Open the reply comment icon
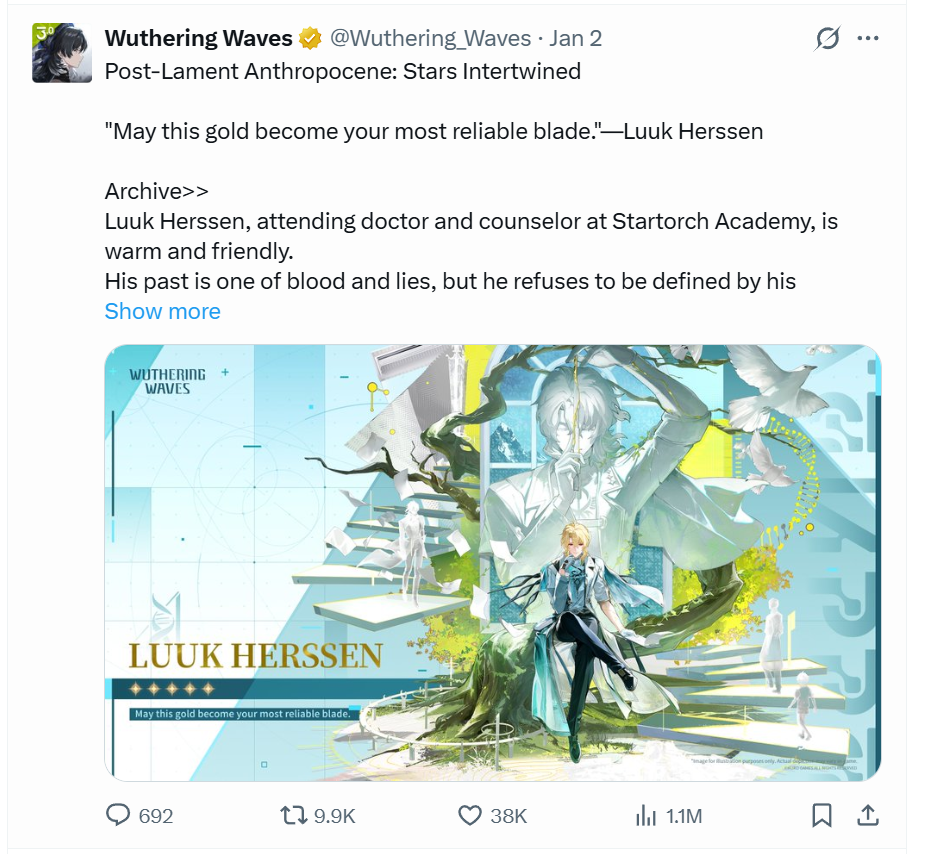Viewport: 941px width, 854px height. [118, 815]
